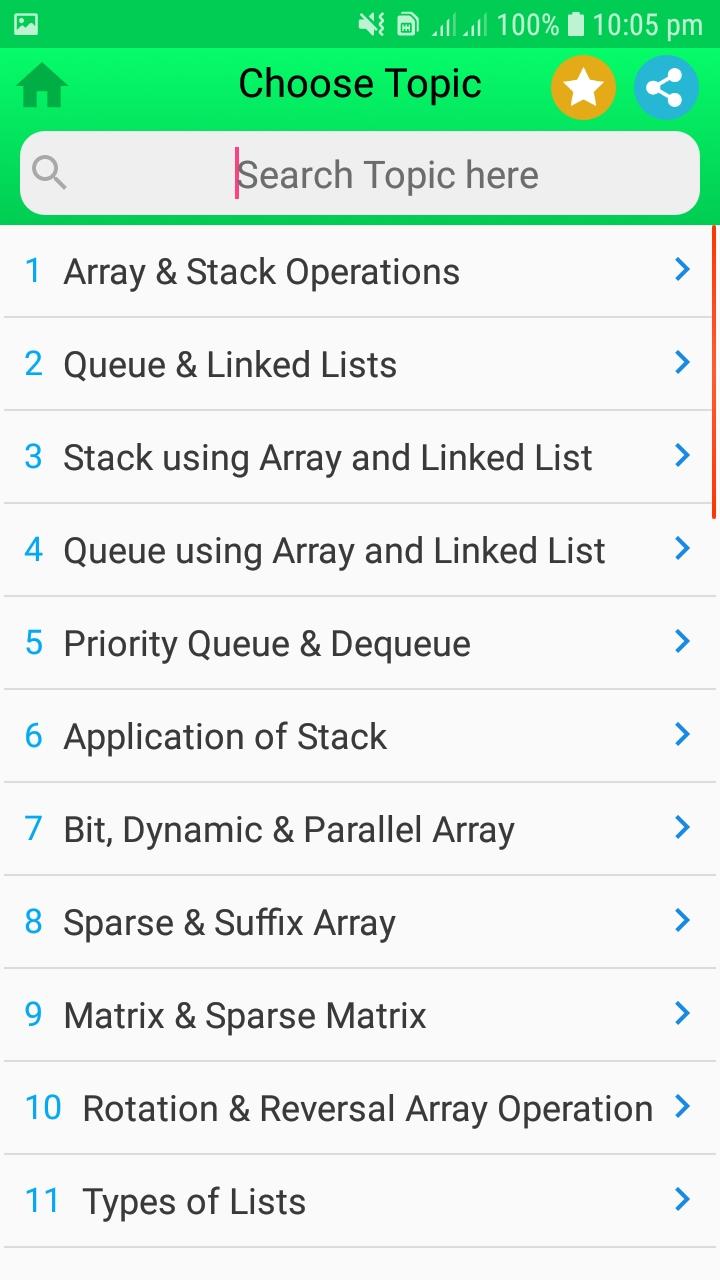Focus the Search Topic here field
720x1280 pixels.
(387, 175)
